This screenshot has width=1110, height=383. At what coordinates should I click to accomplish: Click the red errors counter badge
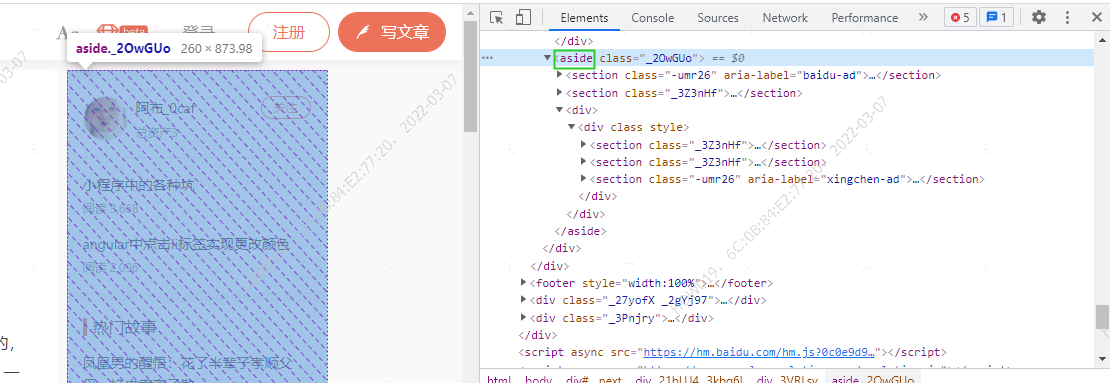click(961, 18)
